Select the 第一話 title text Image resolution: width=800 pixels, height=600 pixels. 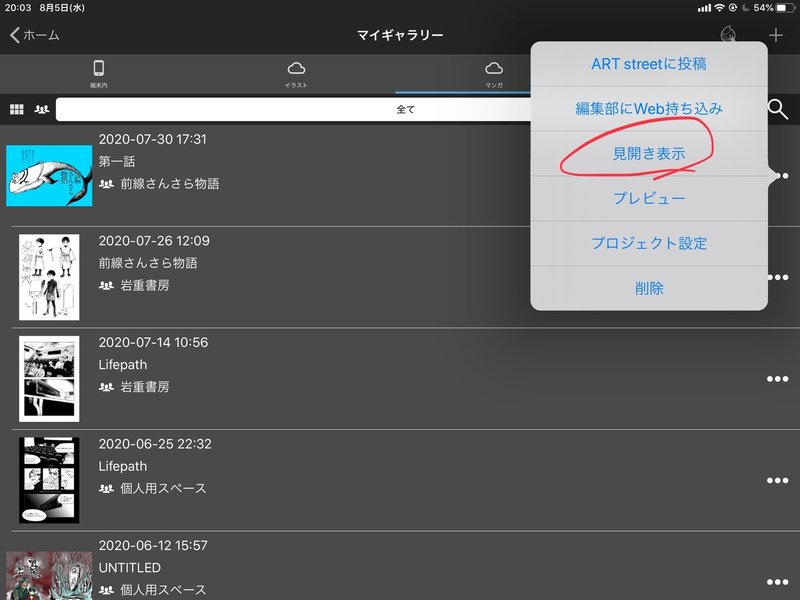117,161
